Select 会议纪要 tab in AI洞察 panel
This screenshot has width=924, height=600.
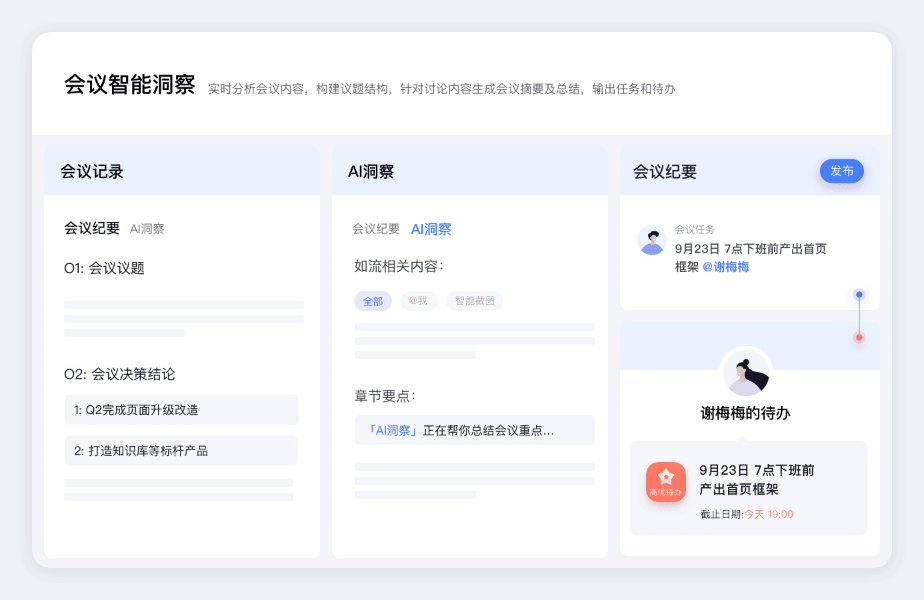click(376, 229)
